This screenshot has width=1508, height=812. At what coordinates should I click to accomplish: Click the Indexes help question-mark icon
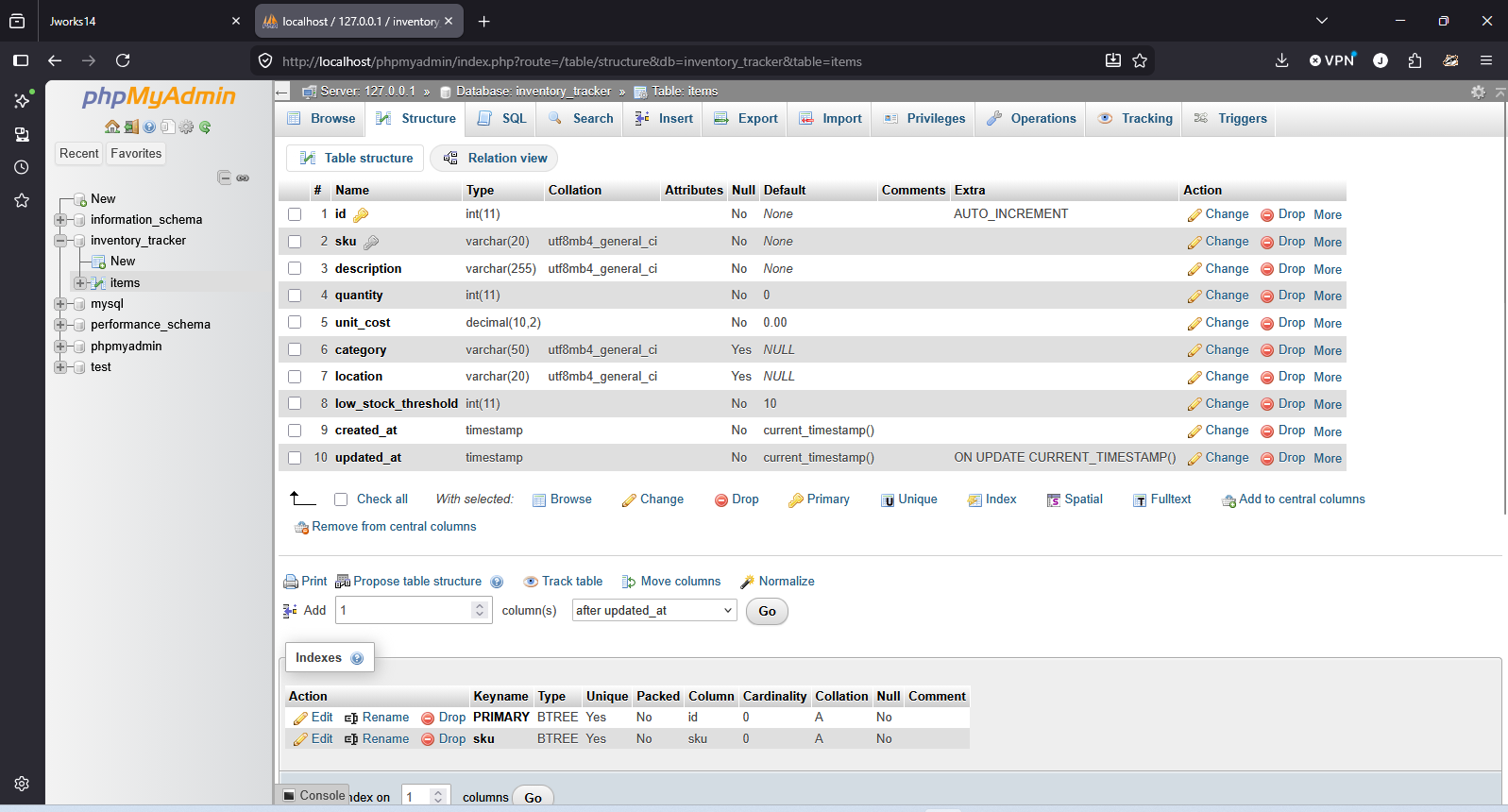(357, 658)
